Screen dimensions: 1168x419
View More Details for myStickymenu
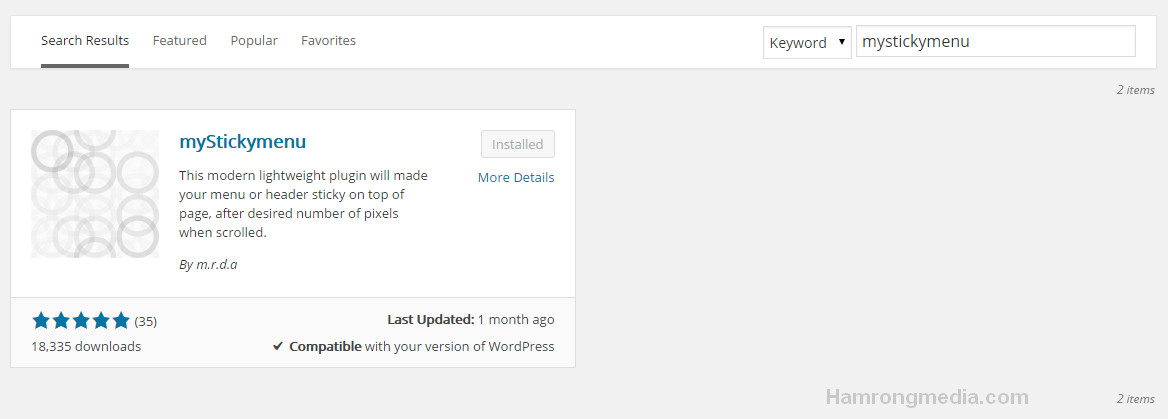(516, 177)
